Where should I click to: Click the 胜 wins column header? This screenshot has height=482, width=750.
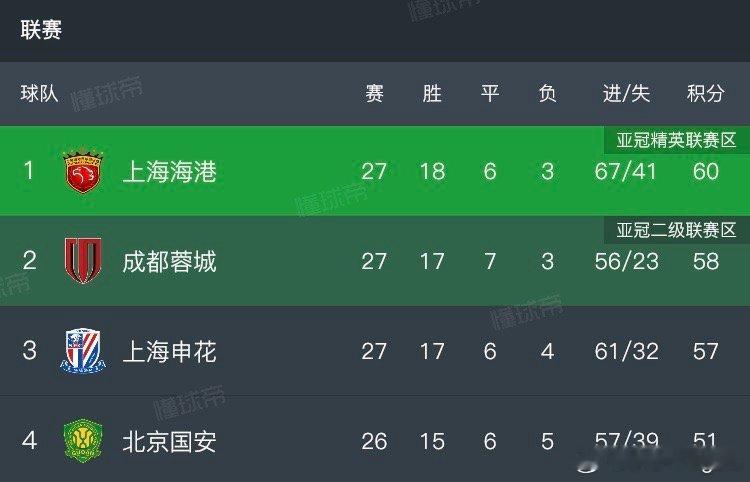pyautogui.click(x=432, y=94)
